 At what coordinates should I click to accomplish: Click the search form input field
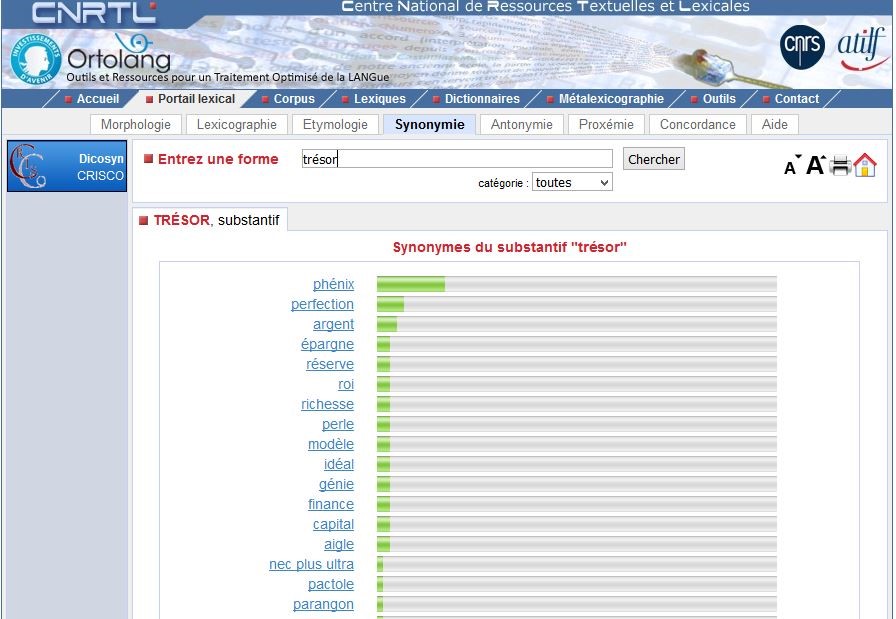pyautogui.click(x=457, y=159)
